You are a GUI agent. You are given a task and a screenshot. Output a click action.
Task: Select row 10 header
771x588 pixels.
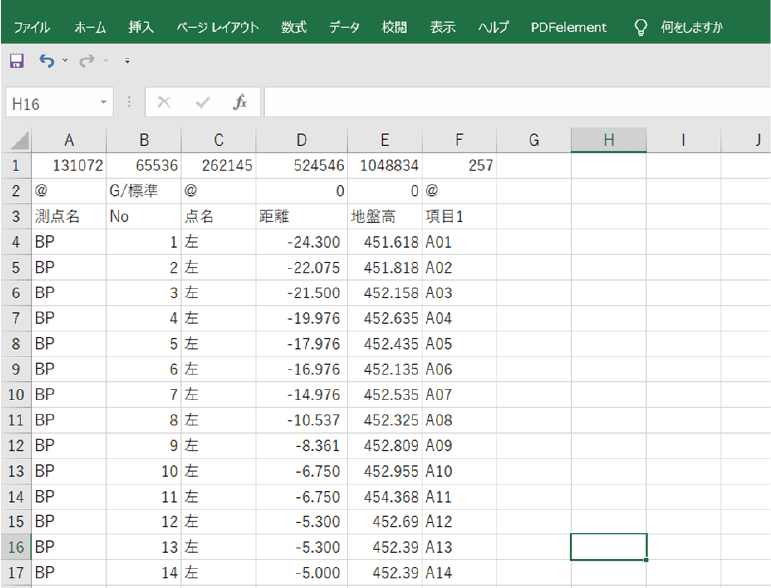16,394
